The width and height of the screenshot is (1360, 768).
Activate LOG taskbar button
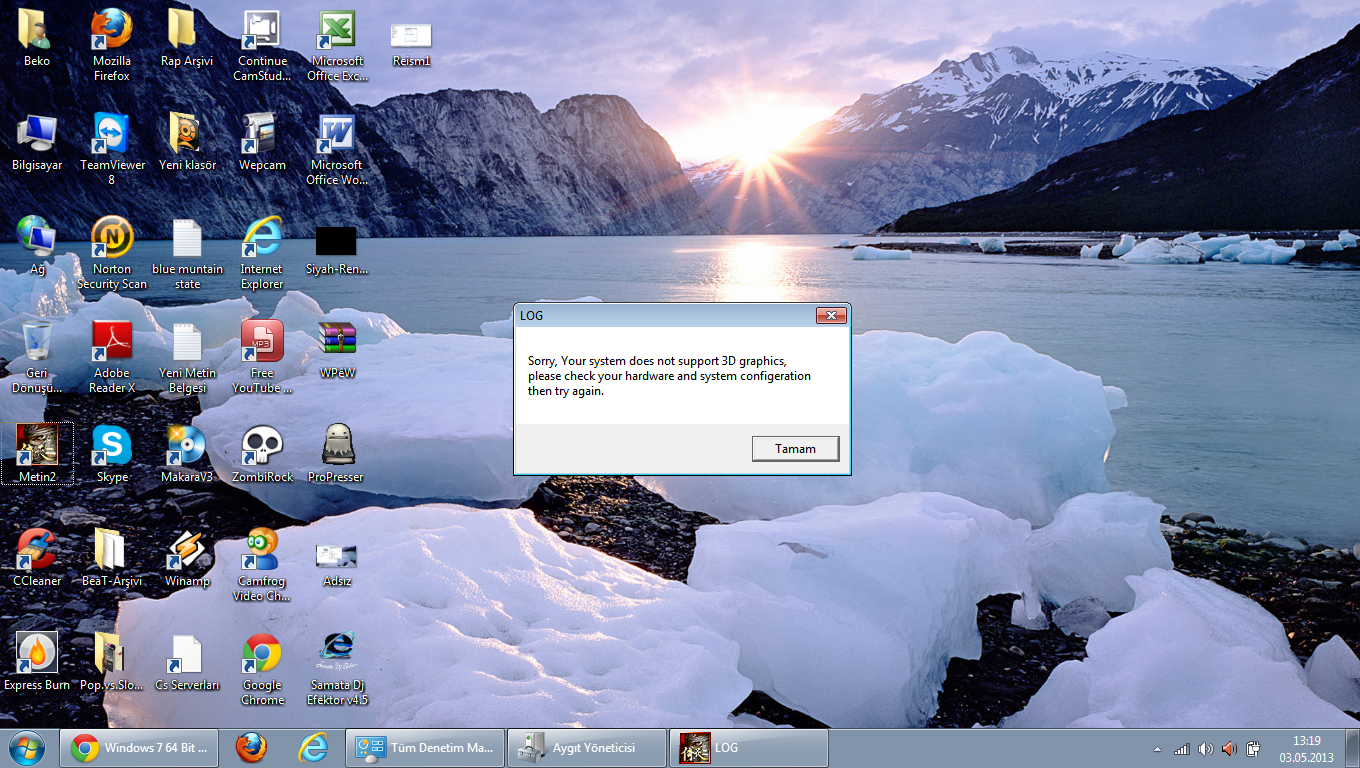pos(749,748)
